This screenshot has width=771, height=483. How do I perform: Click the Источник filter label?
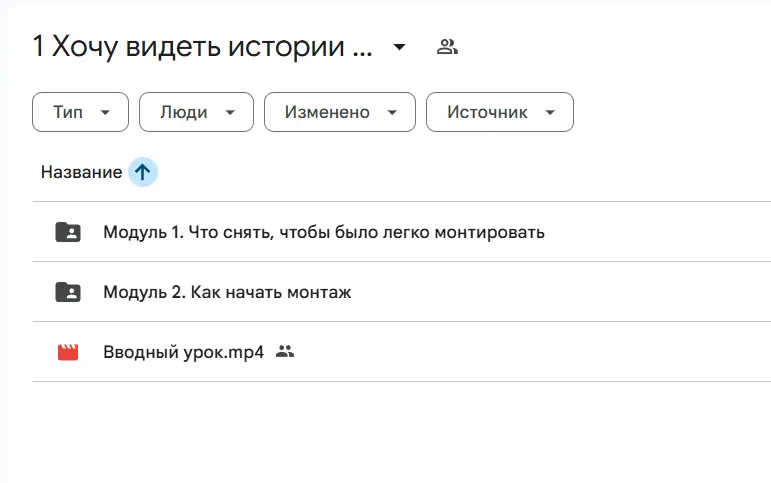pyautogui.click(x=487, y=113)
